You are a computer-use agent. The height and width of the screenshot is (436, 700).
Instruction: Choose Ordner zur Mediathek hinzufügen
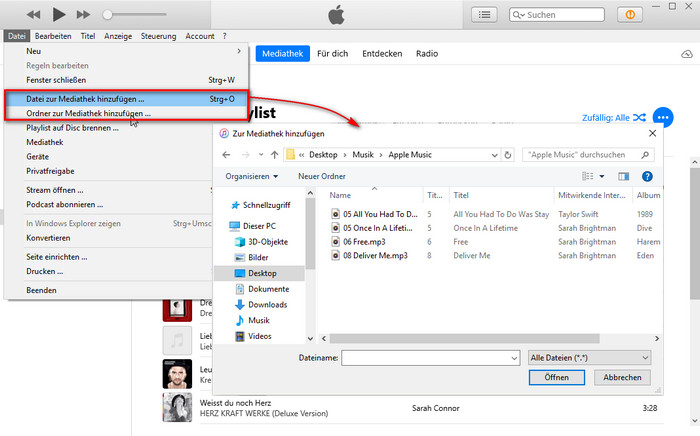(x=126, y=113)
